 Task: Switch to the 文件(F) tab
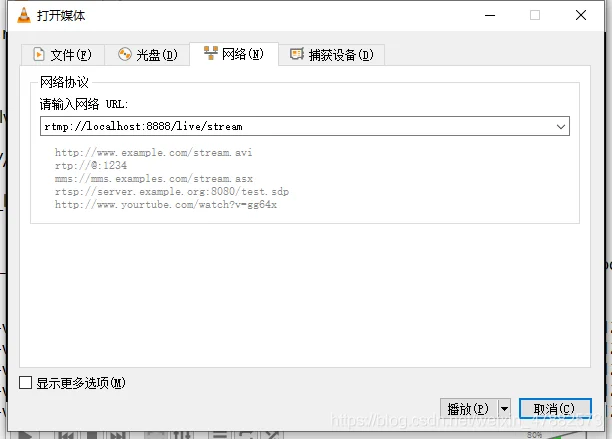pos(63,55)
